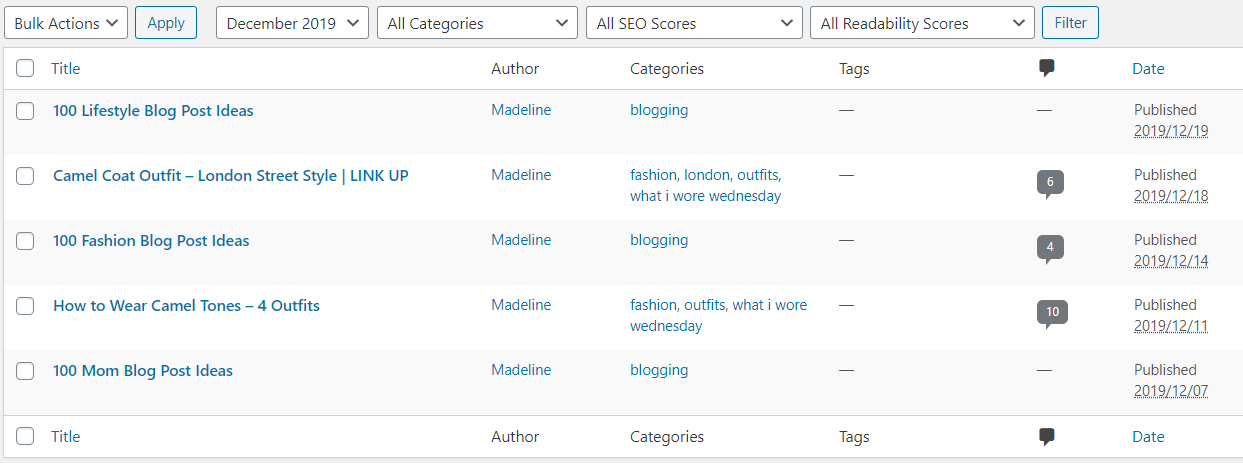Click the date 2019/12/19
This screenshot has width=1243, height=463.
coord(1171,131)
